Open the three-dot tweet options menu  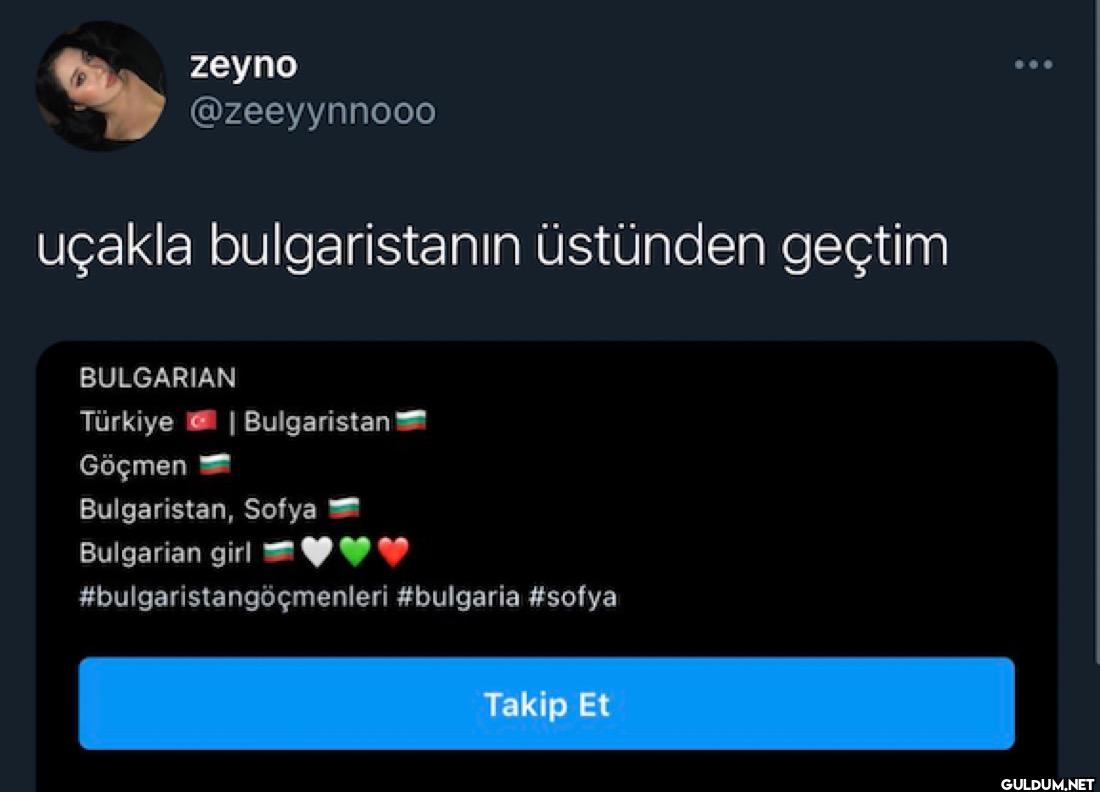[x=1033, y=65]
